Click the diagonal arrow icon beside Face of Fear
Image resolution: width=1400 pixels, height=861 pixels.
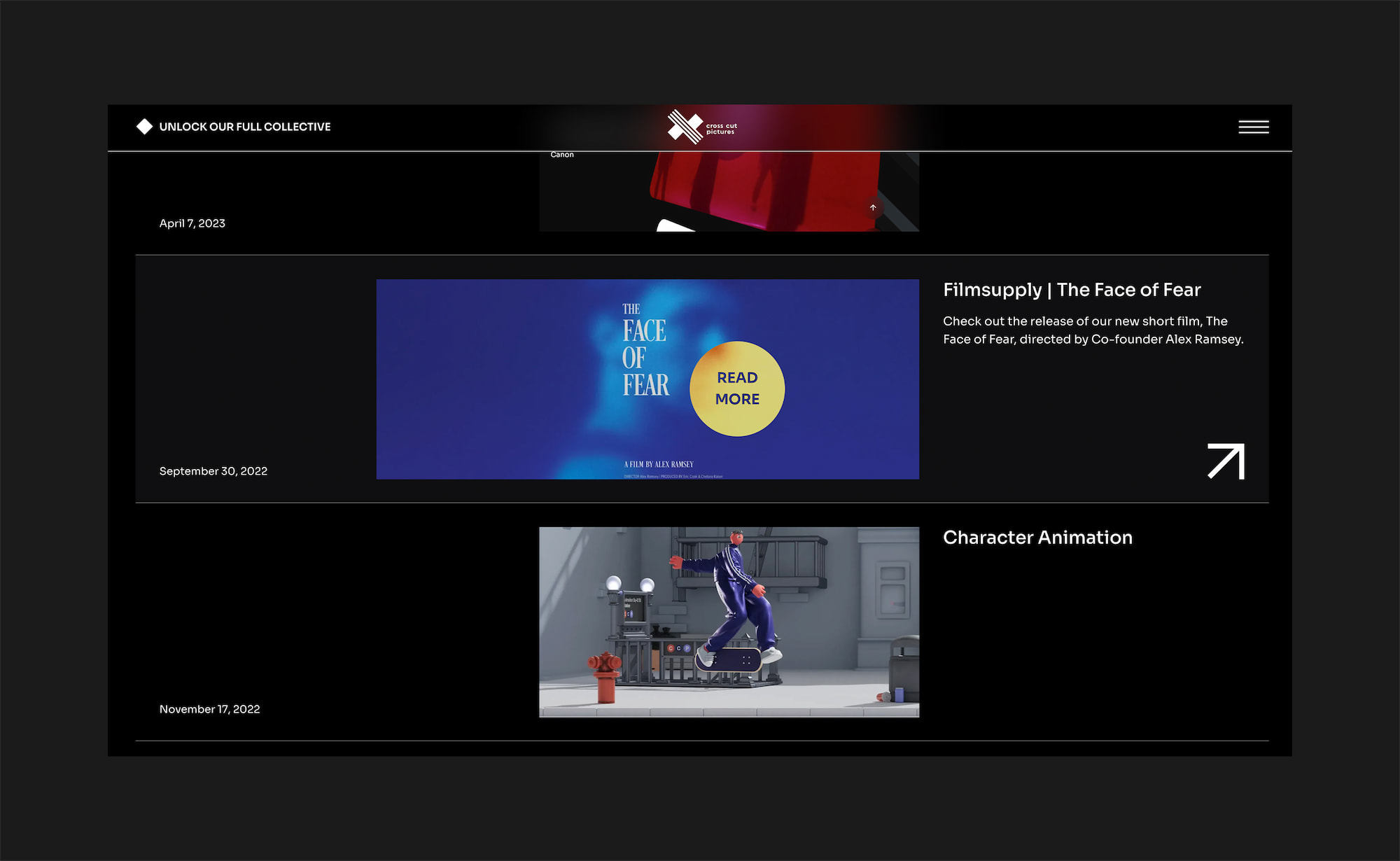[x=1226, y=461]
